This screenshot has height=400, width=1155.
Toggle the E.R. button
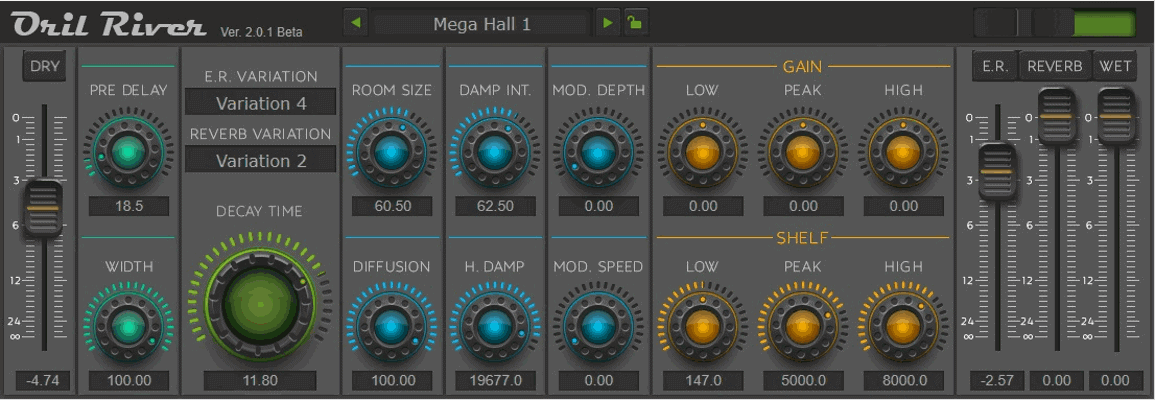click(x=994, y=67)
